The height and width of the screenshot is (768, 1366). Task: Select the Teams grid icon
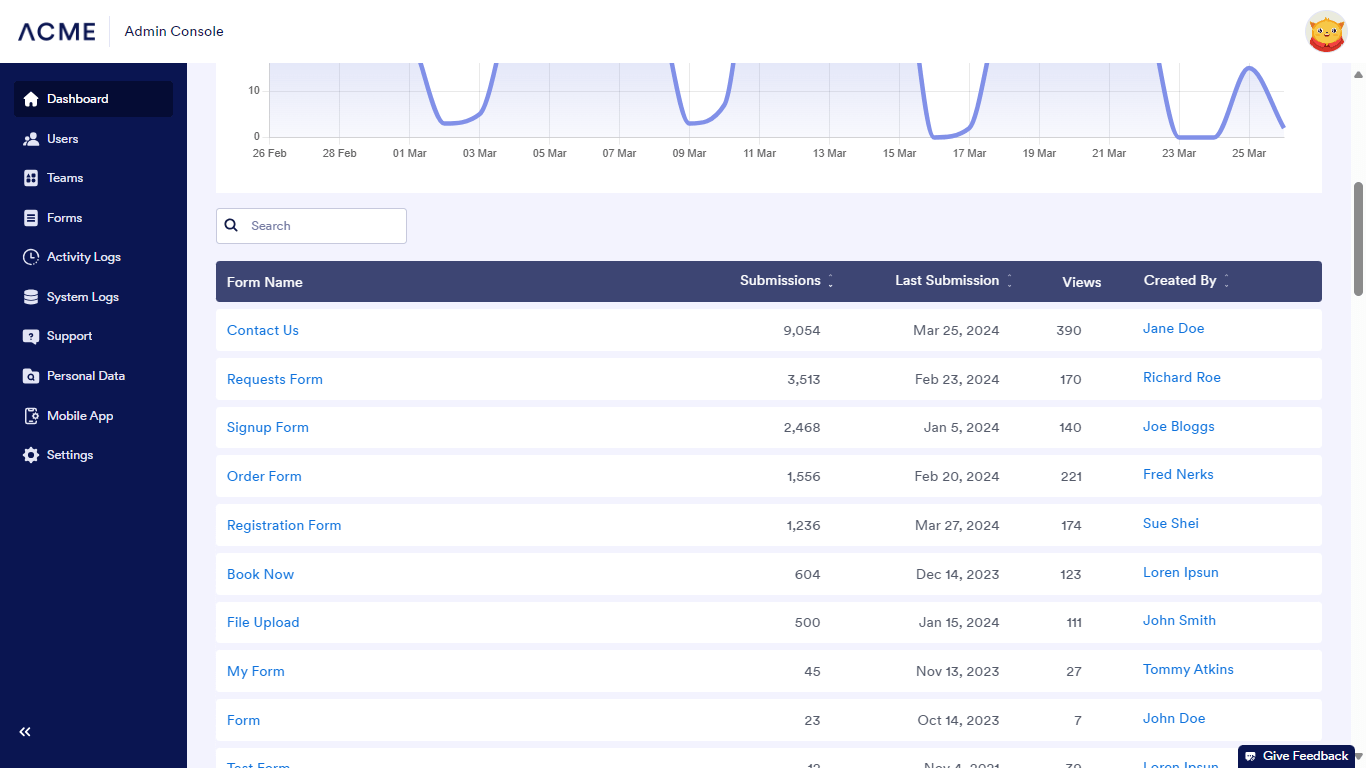click(31, 178)
